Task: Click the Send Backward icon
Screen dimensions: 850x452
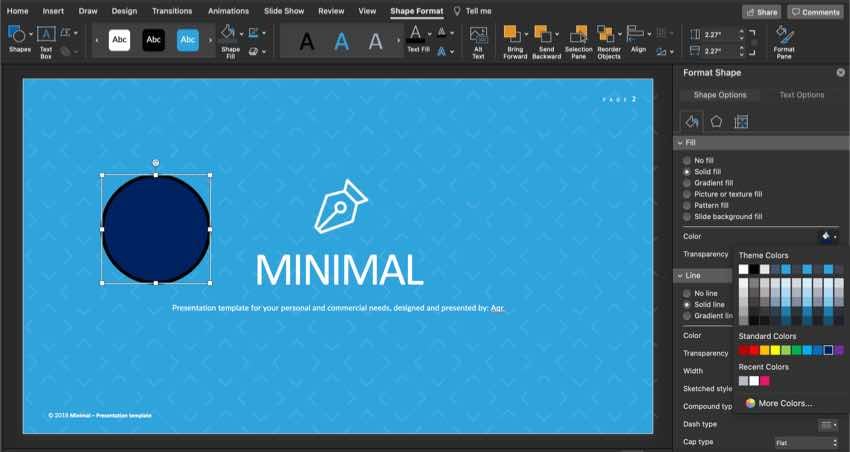Action: [546, 36]
